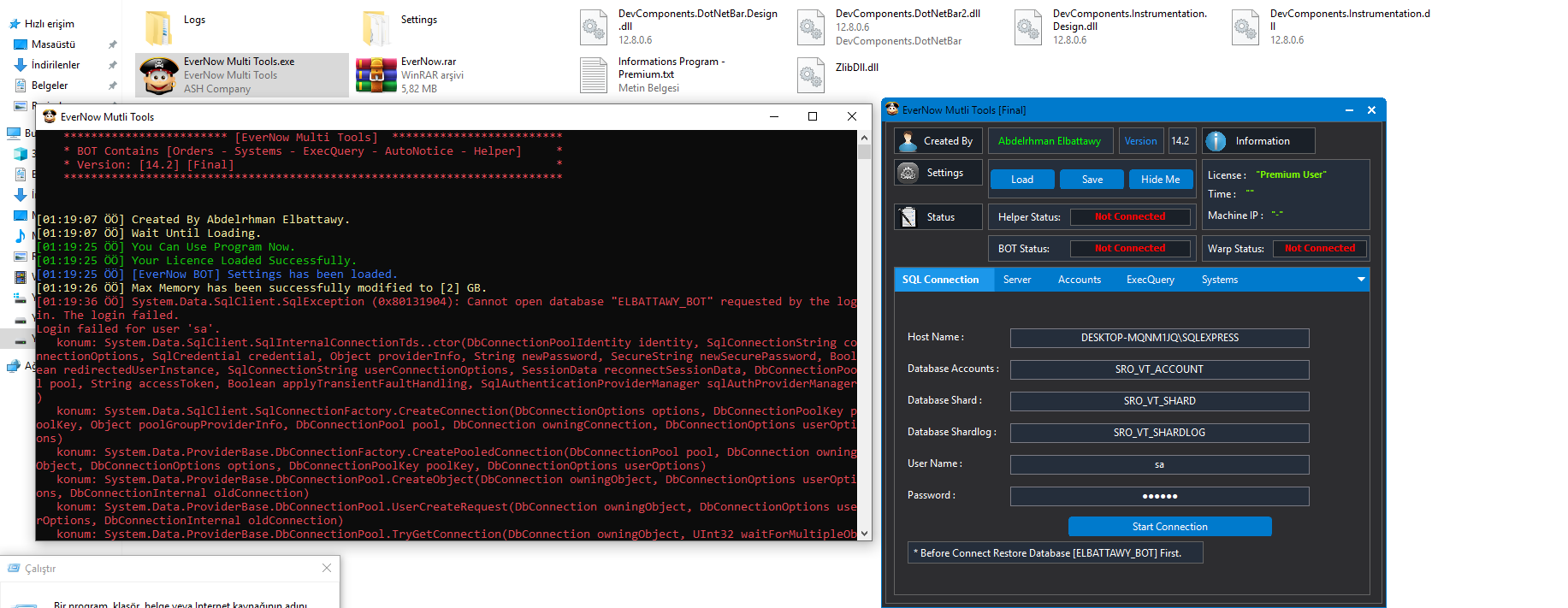Click the blue Information icon
The width and height of the screenshot is (1568, 608).
pyautogui.click(x=1216, y=141)
